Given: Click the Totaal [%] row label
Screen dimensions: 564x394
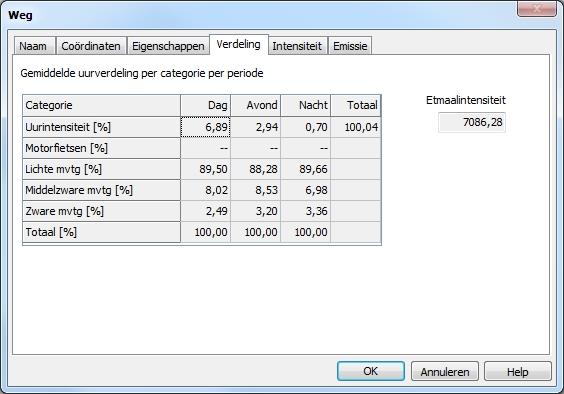Looking at the screenshot, I should (101, 232).
